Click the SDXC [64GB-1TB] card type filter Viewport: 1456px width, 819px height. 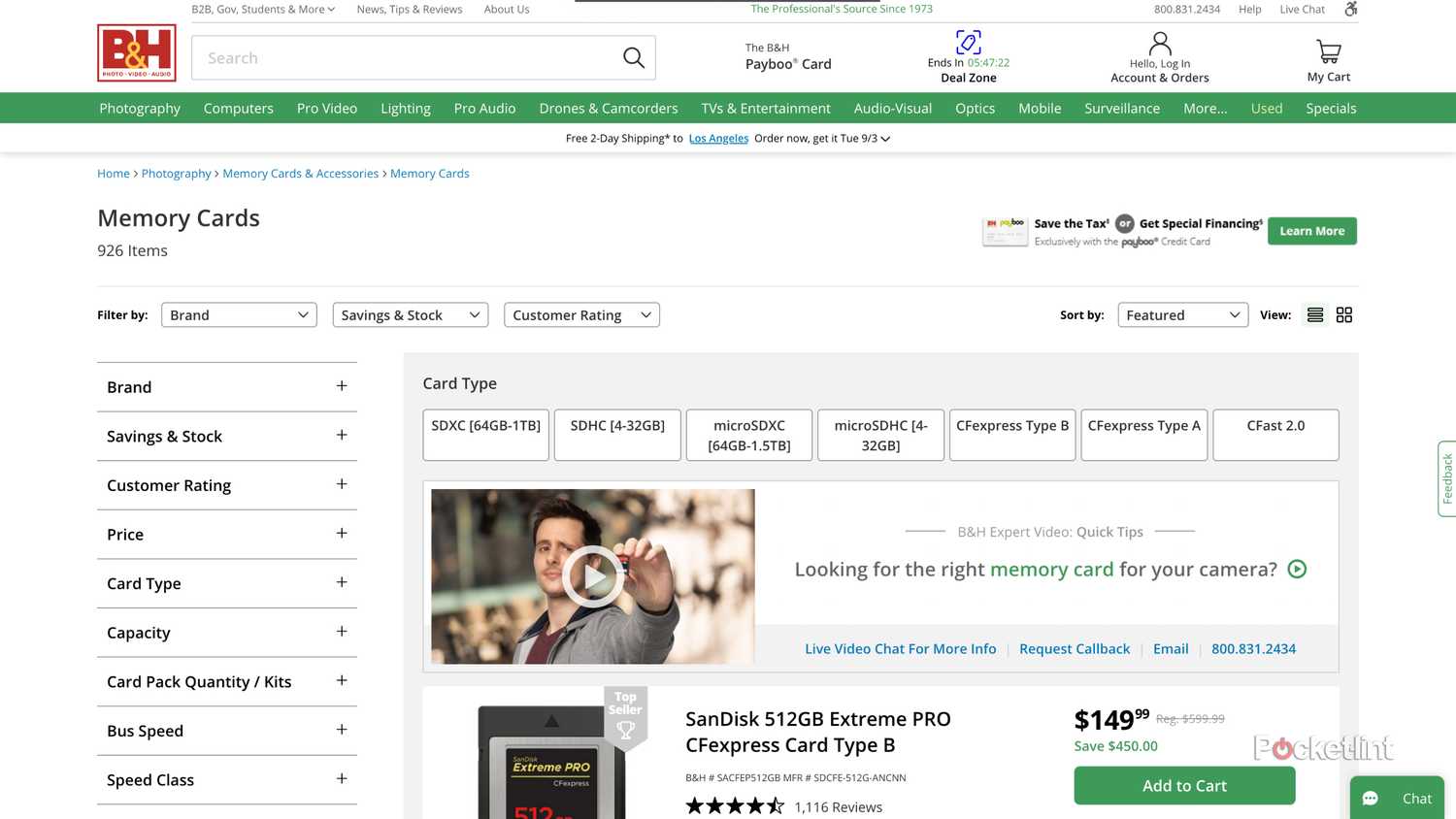point(485,435)
